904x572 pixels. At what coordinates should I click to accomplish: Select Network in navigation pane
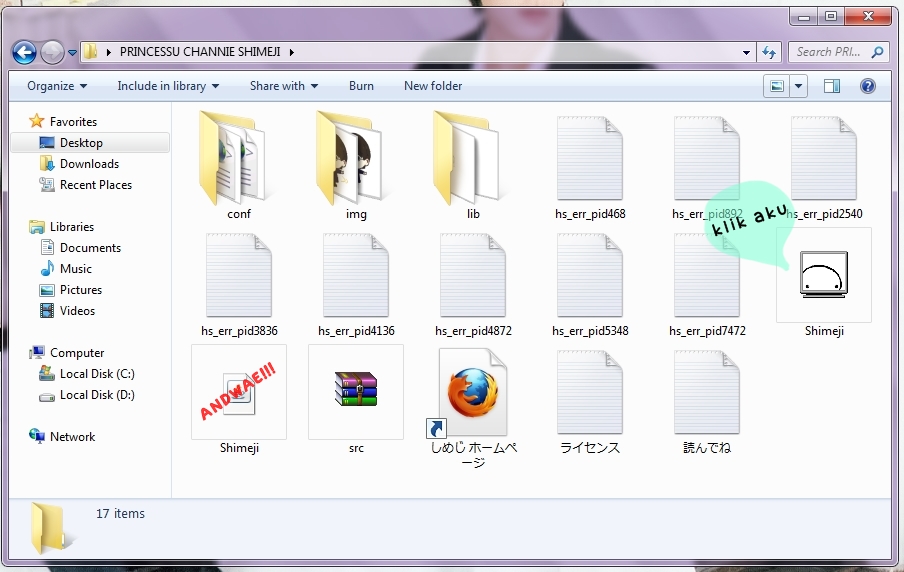pyautogui.click(x=72, y=436)
